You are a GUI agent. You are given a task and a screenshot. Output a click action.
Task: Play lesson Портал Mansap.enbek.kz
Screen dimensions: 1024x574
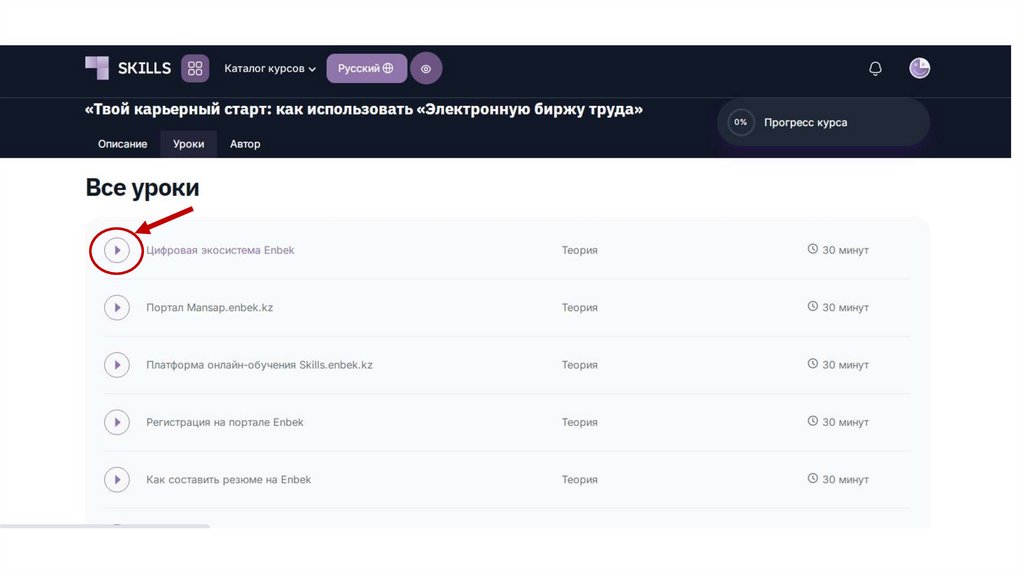(x=117, y=308)
